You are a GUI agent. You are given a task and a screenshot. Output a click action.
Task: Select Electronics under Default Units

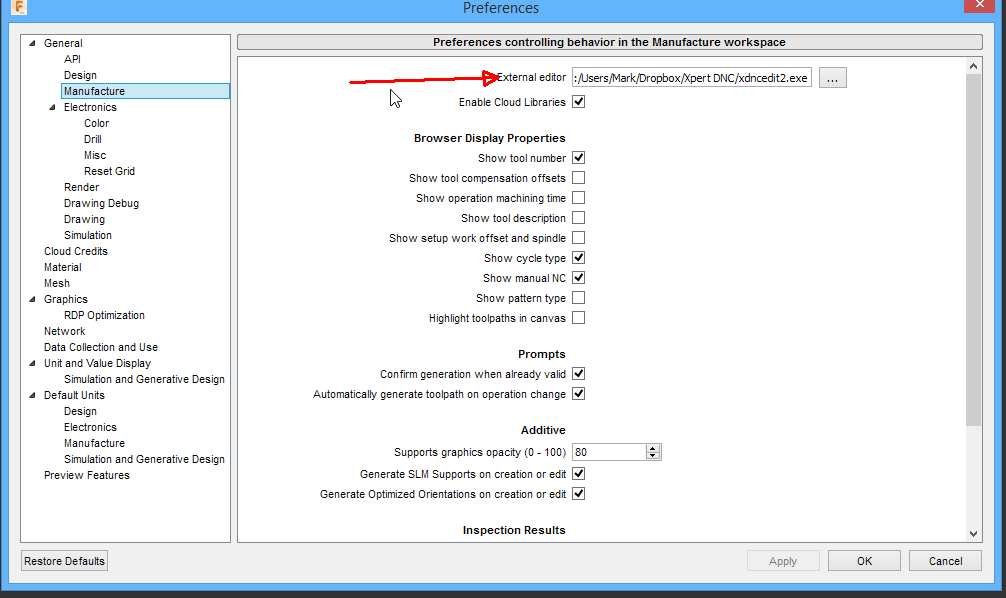coord(90,427)
